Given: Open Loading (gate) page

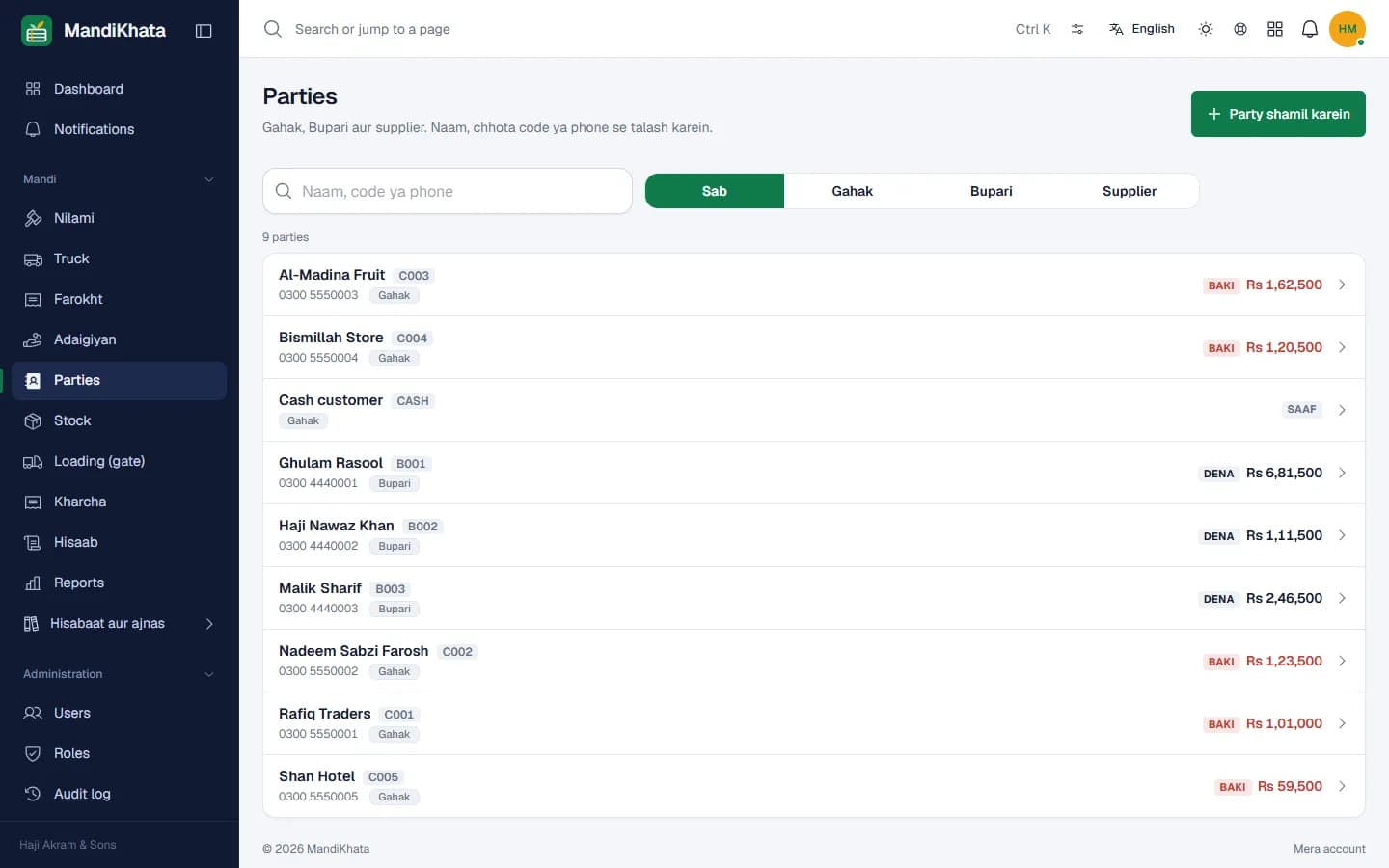Looking at the screenshot, I should 119,461.
